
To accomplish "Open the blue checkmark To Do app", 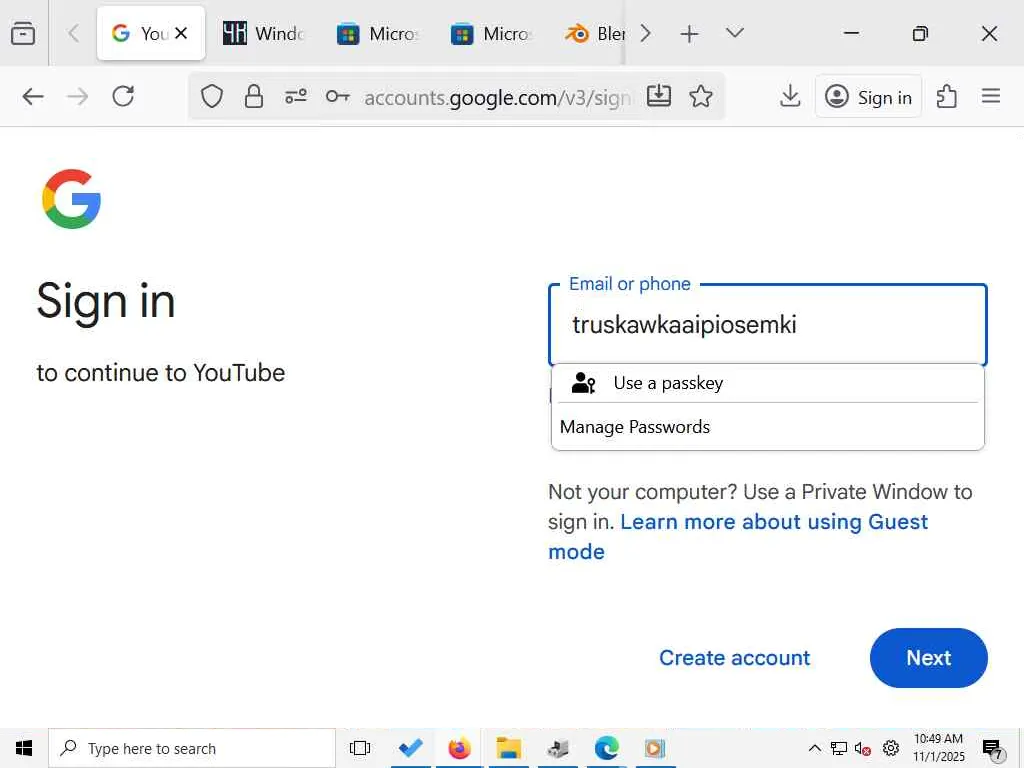I will click(x=411, y=748).
